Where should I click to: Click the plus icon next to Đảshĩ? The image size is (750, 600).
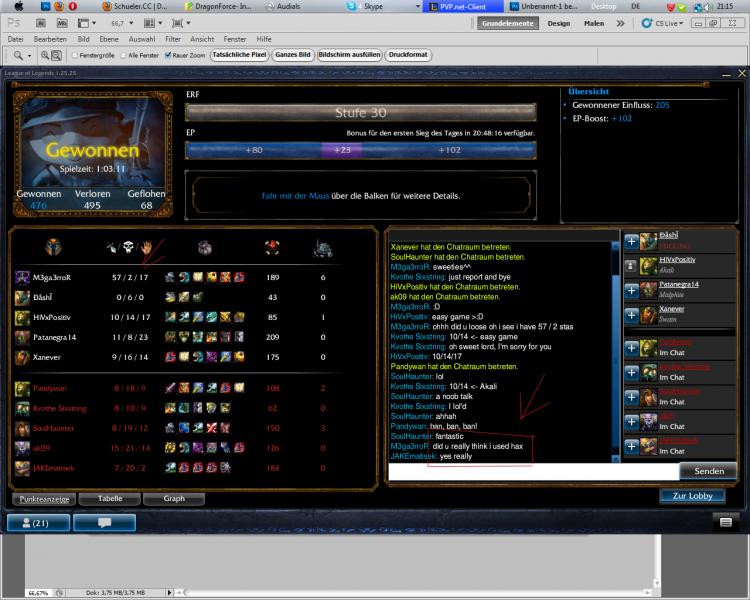click(631, 241)
